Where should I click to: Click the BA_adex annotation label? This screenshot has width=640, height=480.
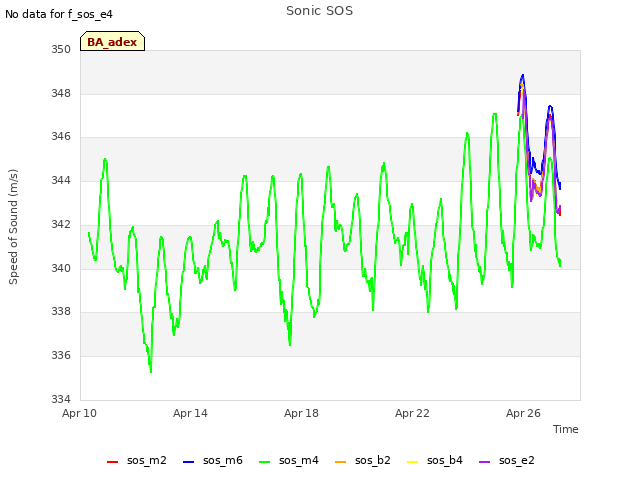(x=112, y=42)
